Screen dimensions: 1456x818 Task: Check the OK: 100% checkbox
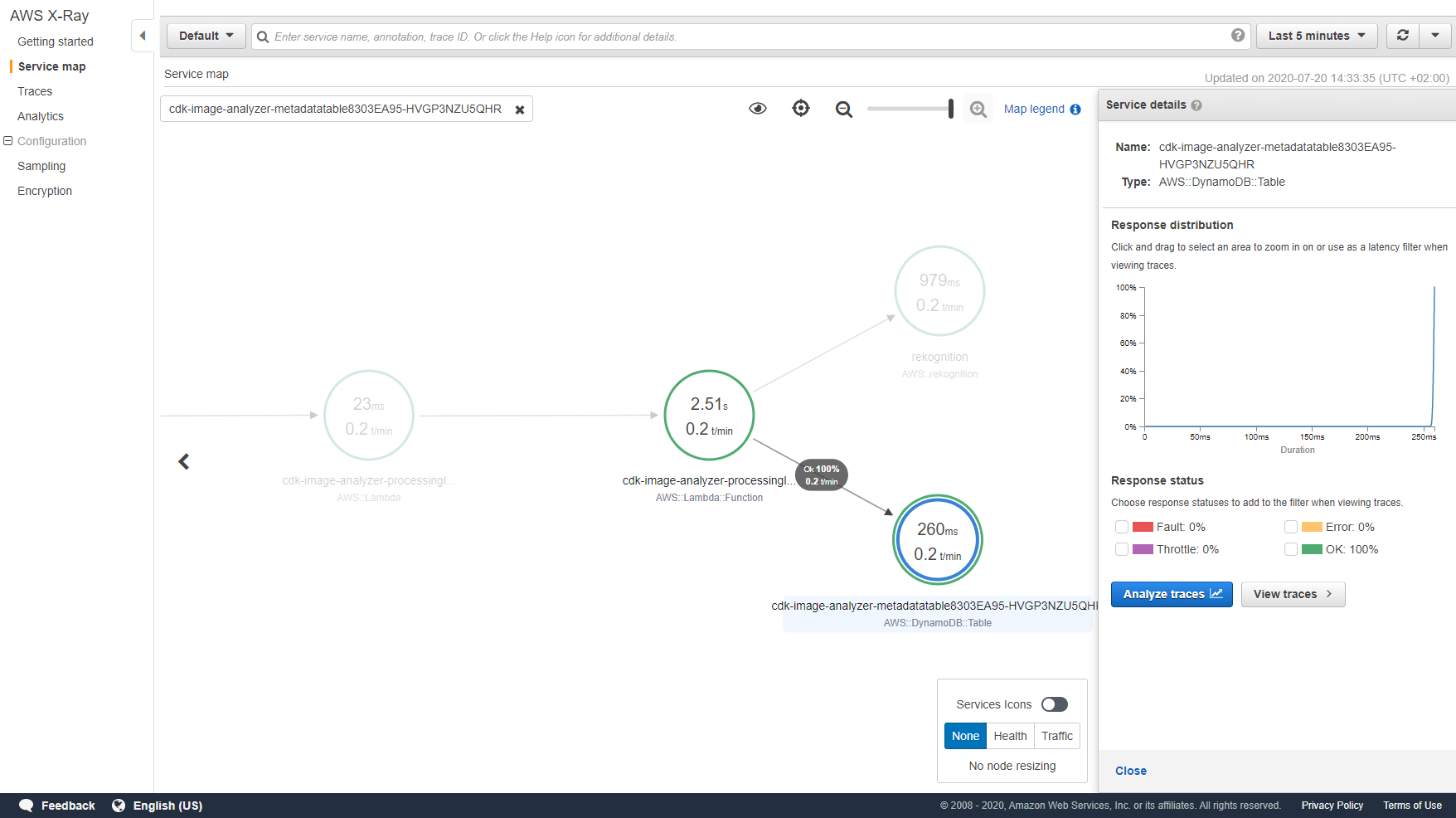tap(1291, 549)
